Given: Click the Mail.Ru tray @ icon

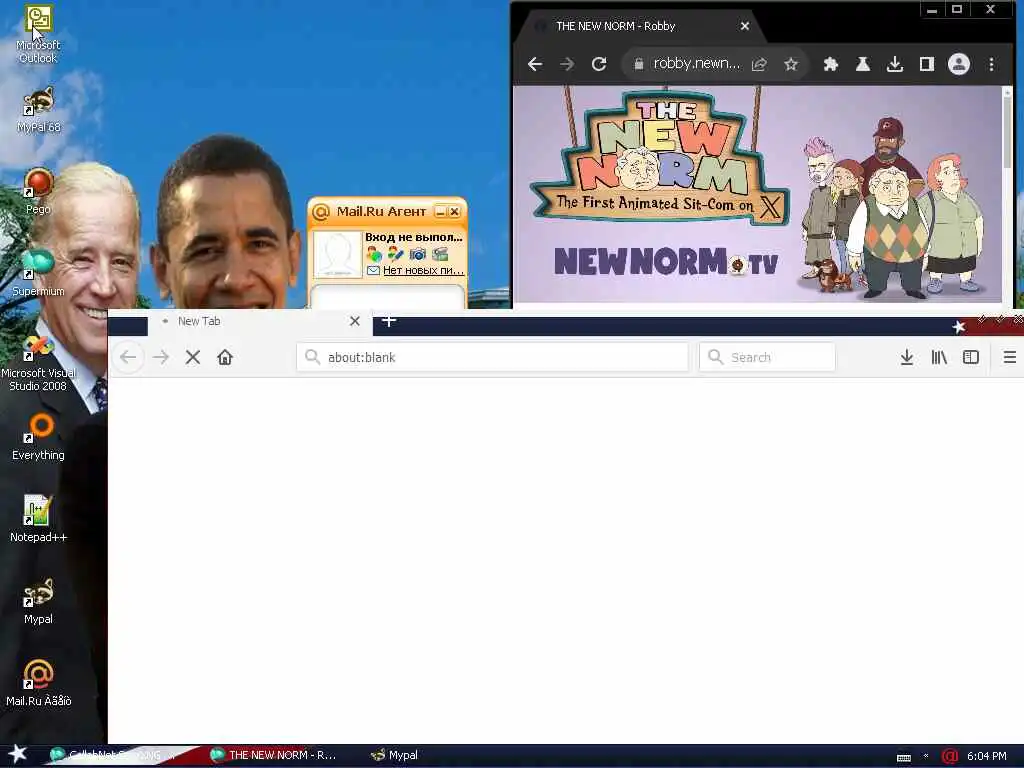Looking at the screenshot, I should 950,756.
